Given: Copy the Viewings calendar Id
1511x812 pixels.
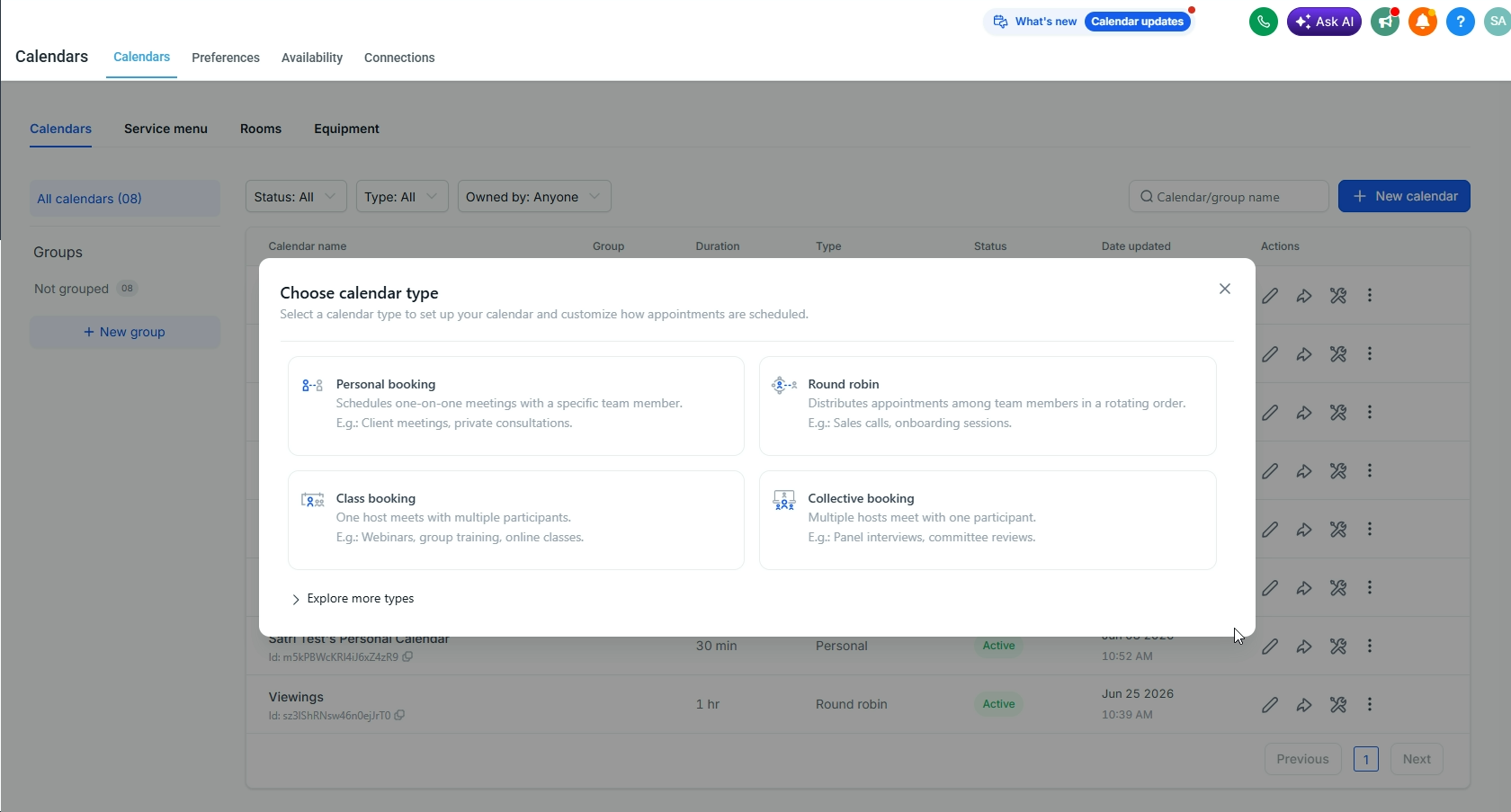Looking at the screenshot, I should (x=399, y=716).
